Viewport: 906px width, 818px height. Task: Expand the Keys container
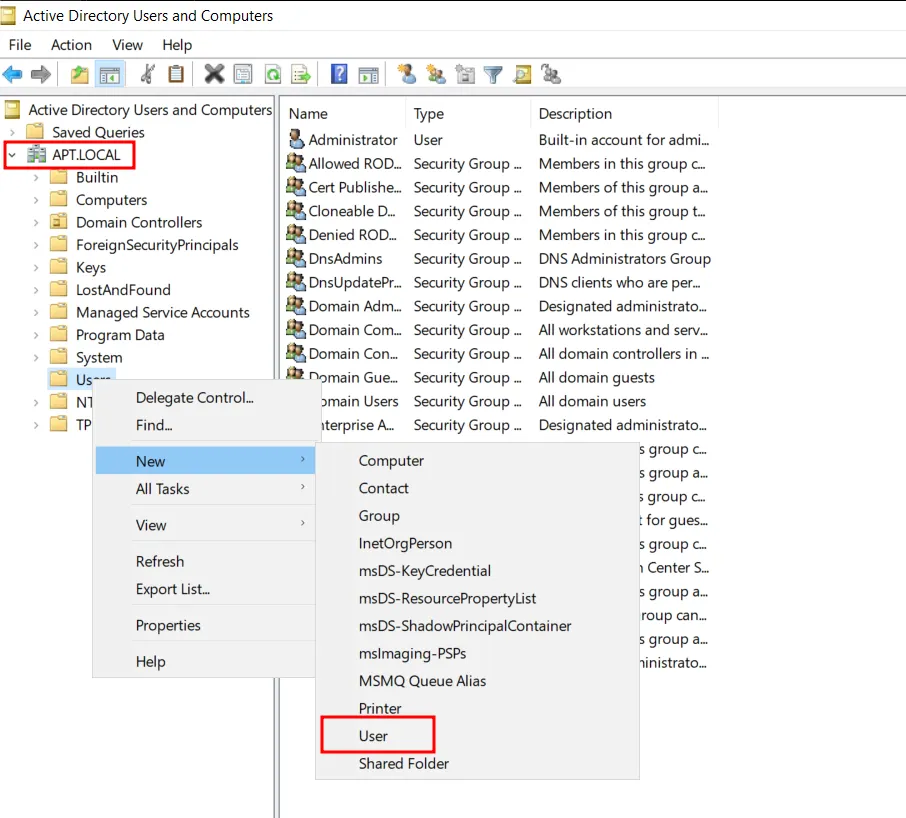coord(36,267)
